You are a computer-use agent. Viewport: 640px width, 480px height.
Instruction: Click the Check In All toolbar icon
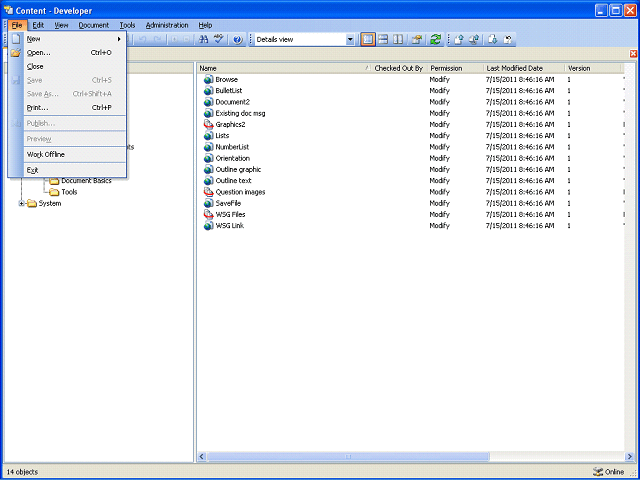(x=474, y=40)
